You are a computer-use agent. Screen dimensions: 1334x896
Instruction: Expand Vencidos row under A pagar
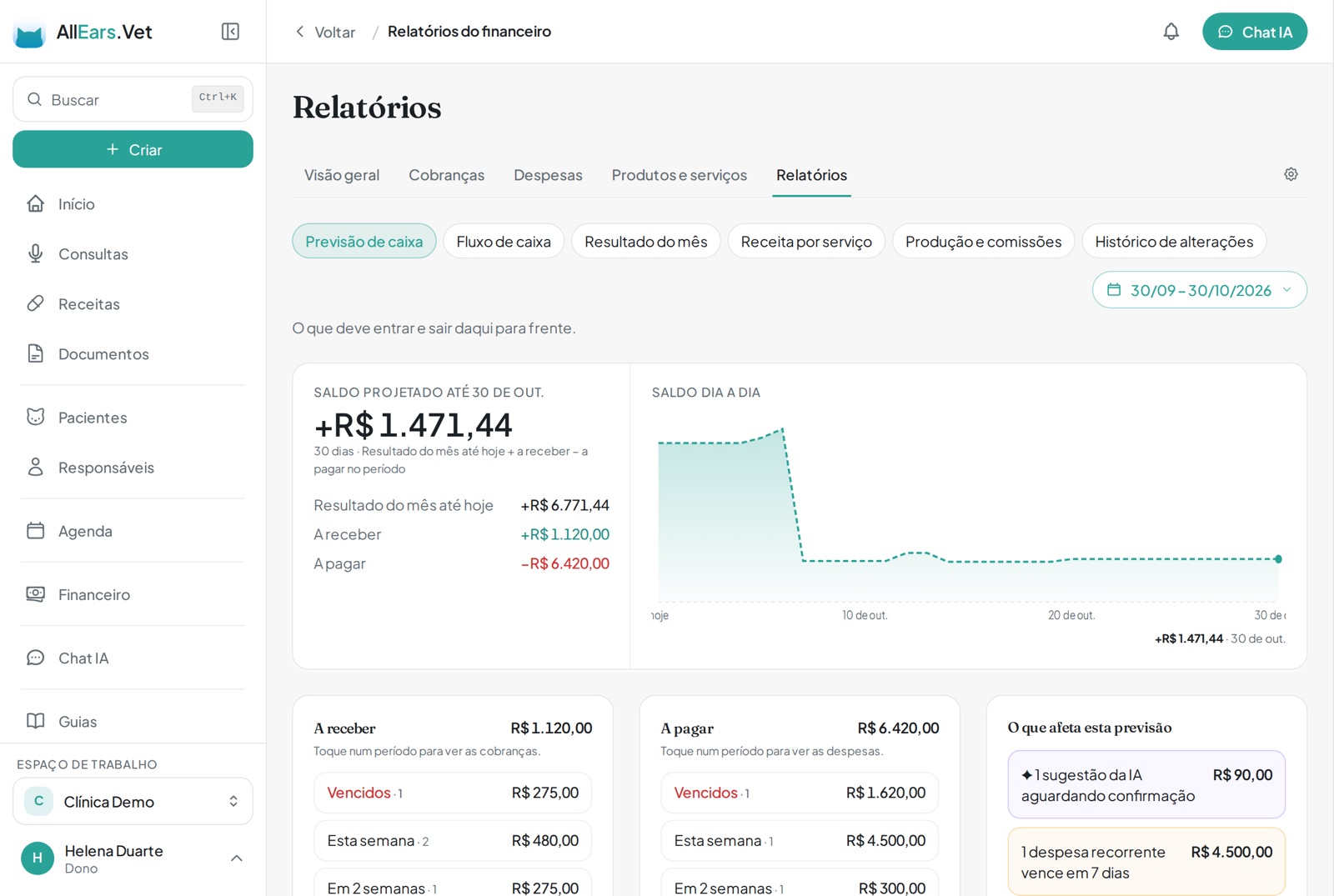click(x=800, y=793)
